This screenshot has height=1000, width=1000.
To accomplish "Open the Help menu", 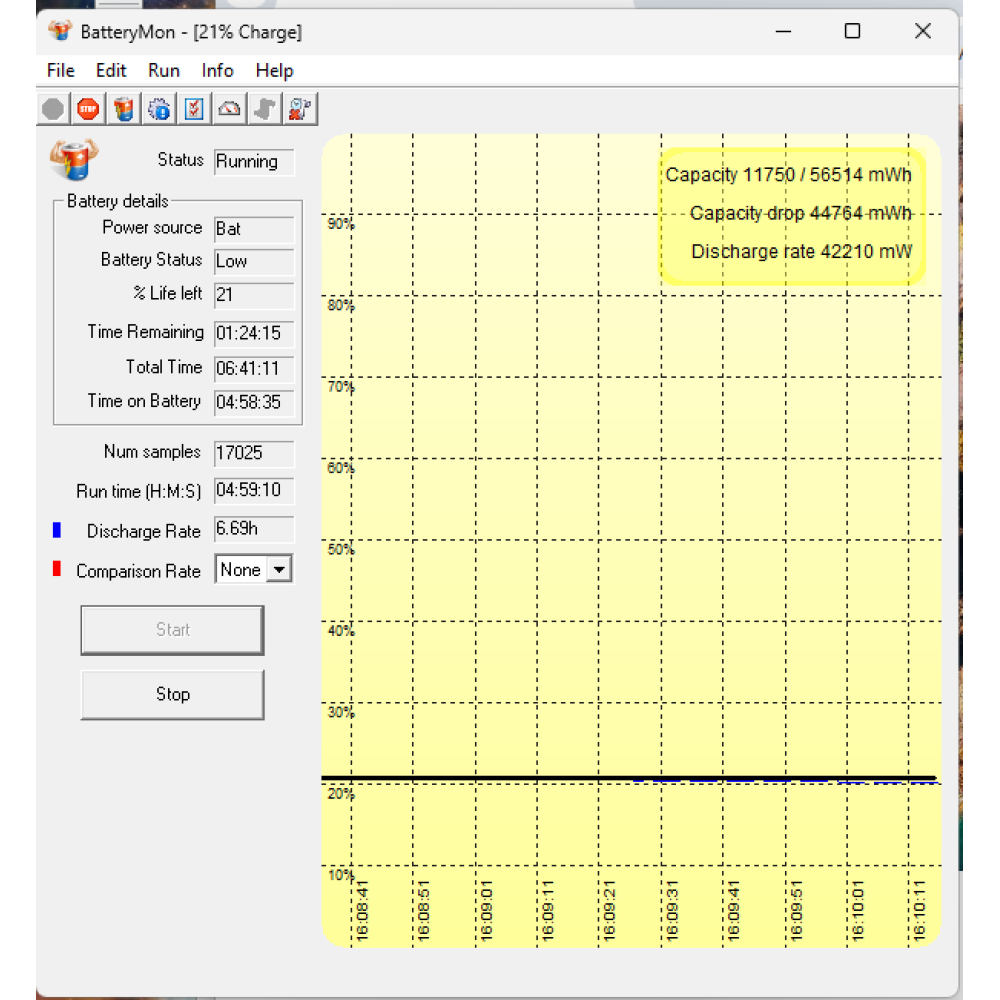I will click(274, 70).
